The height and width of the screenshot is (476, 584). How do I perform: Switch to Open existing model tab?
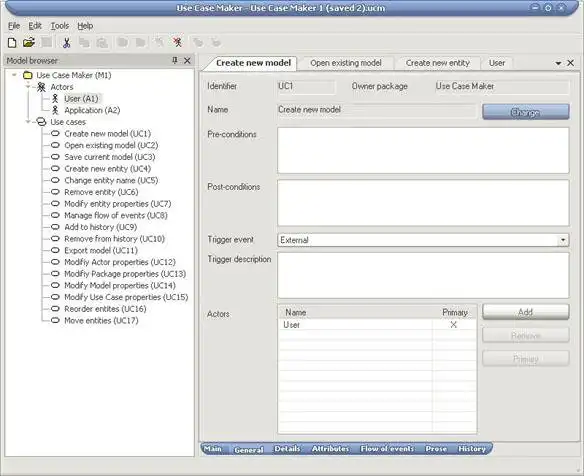(x=346, y=63)
